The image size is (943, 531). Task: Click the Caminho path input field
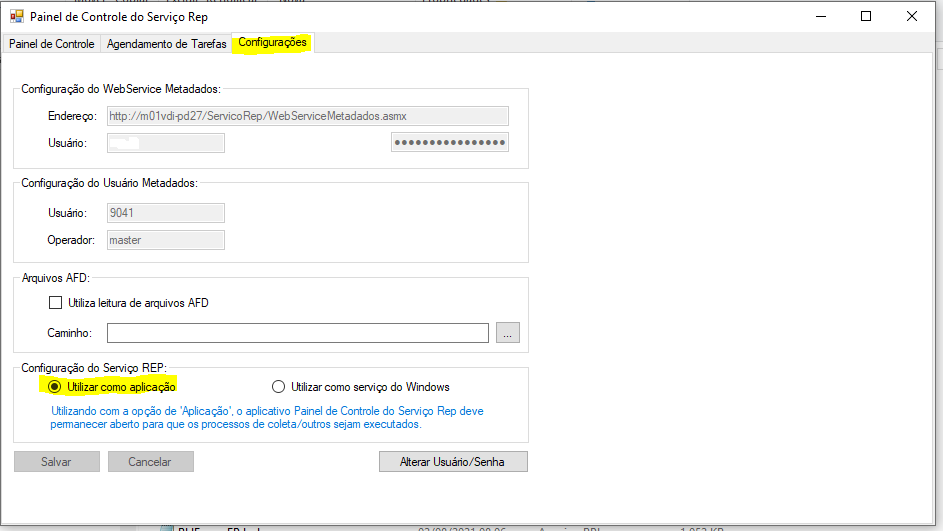[297, 333]
